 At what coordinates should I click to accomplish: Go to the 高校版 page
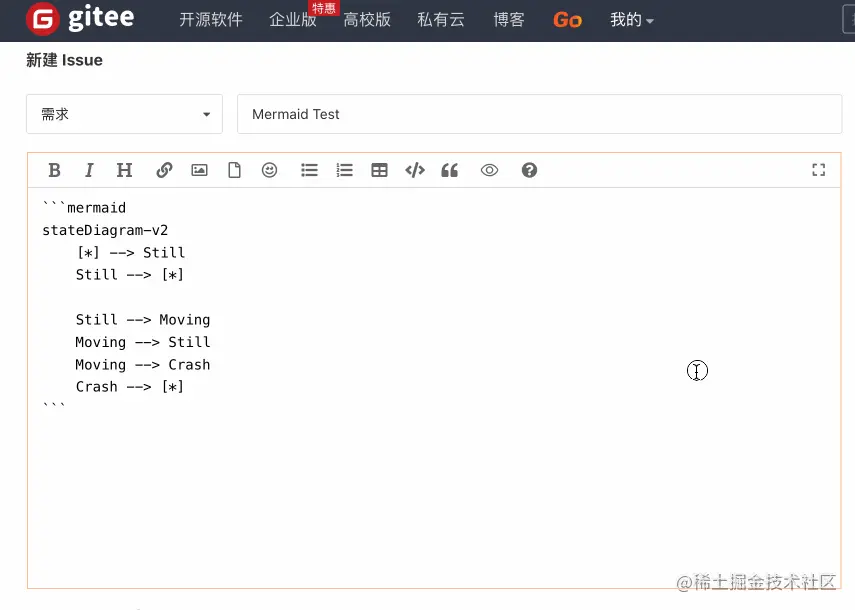coord(367,20)
